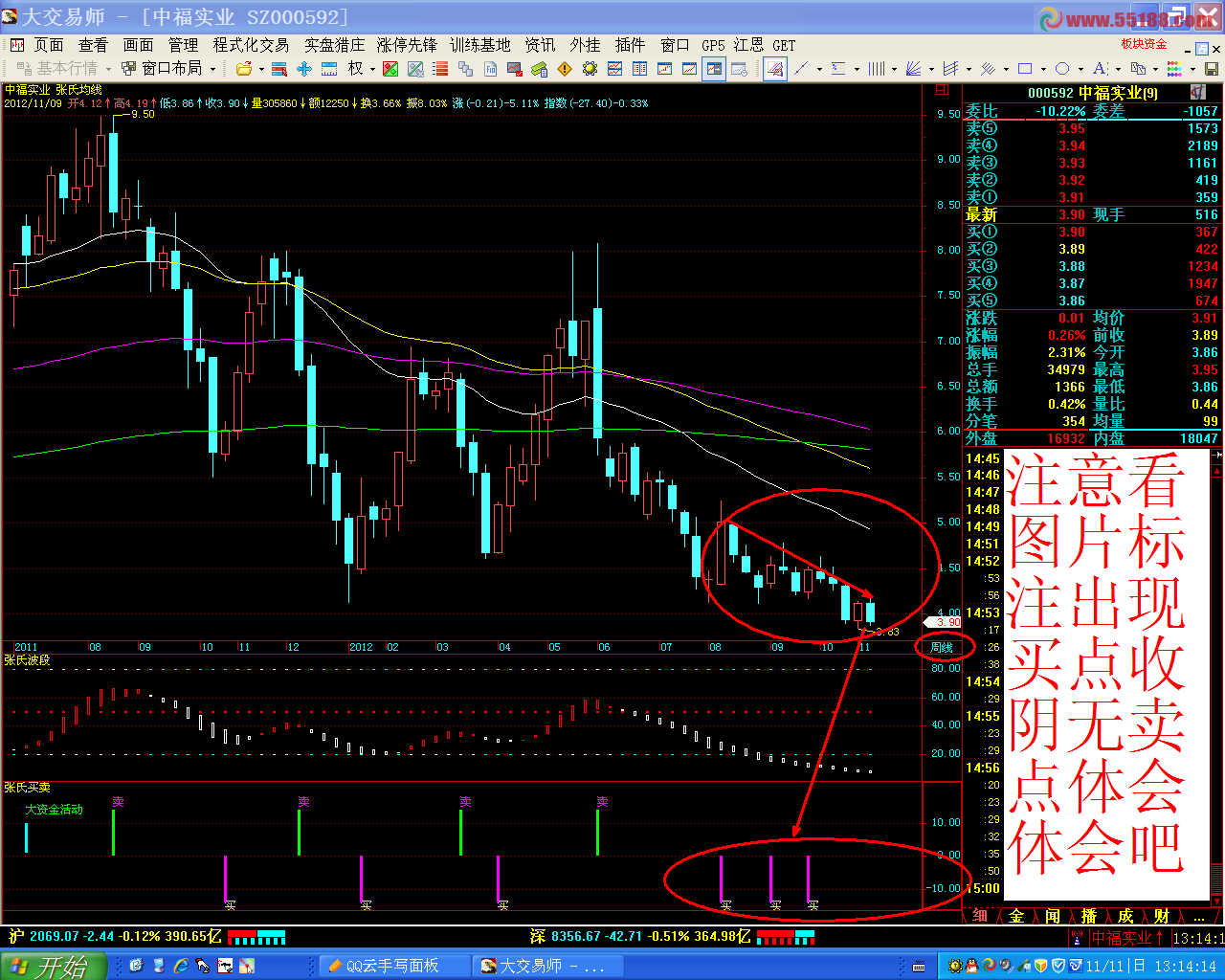Viewport: 1225px width, 980px height.
Task: Click the 大交易师 taskbar window button
Action: pos(550,967)
